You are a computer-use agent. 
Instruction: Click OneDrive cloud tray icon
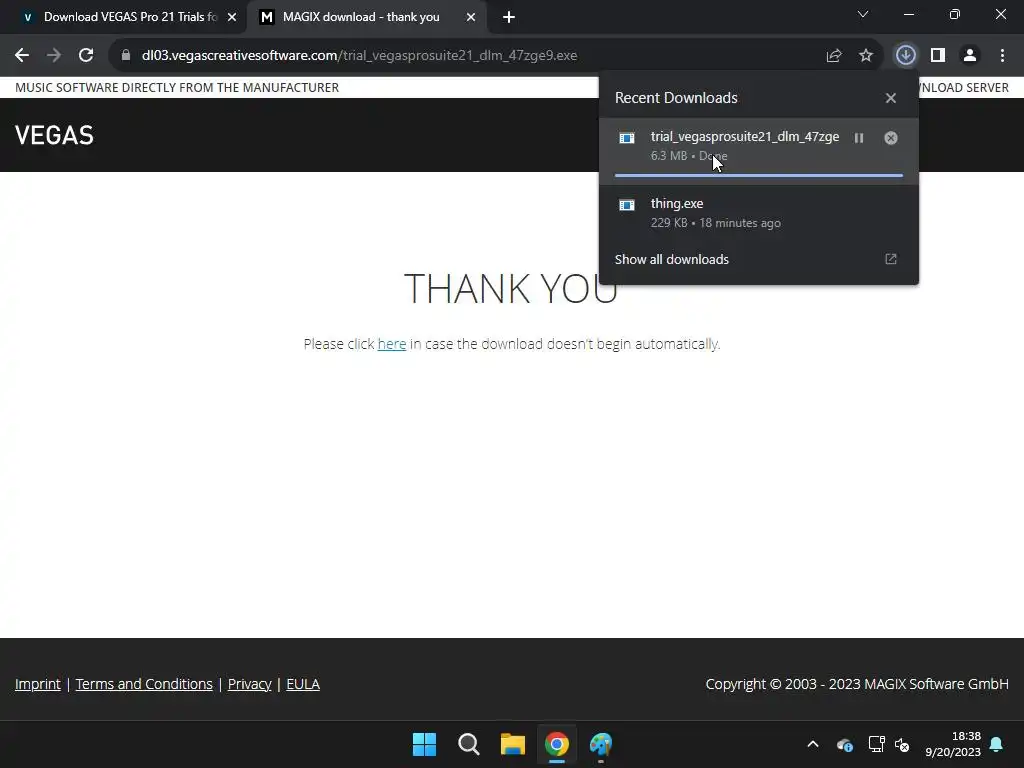pyautogui.click(x=844, y=744)
